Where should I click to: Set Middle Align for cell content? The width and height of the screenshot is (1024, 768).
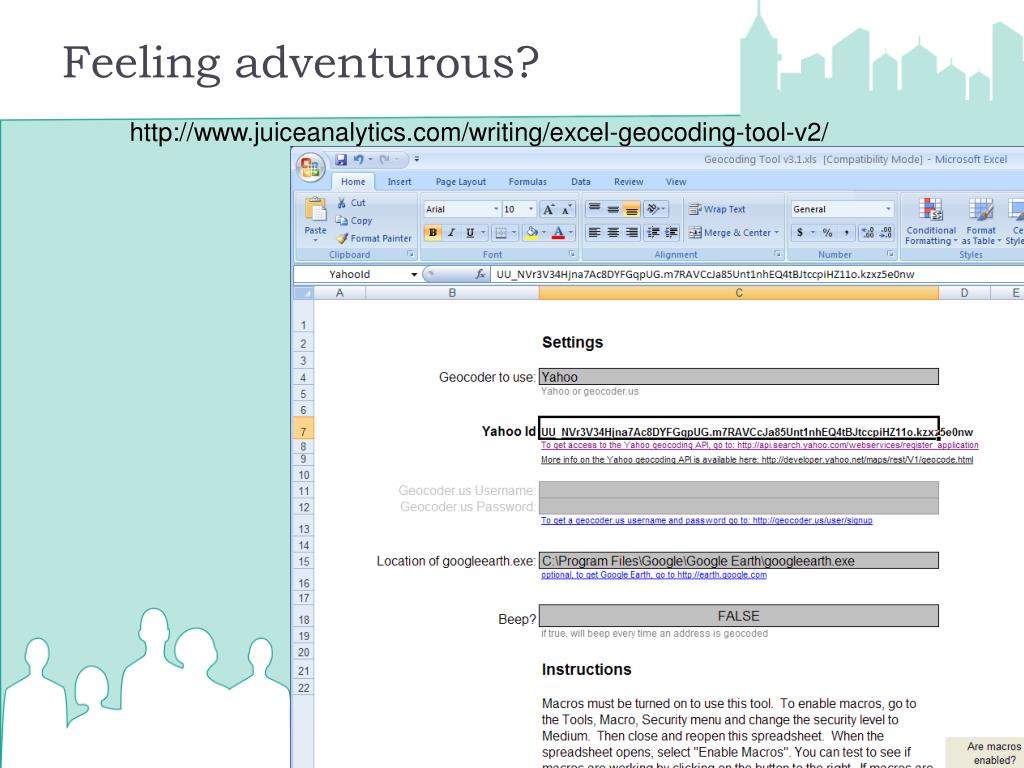pyautogui.click(x=613, y=209)
